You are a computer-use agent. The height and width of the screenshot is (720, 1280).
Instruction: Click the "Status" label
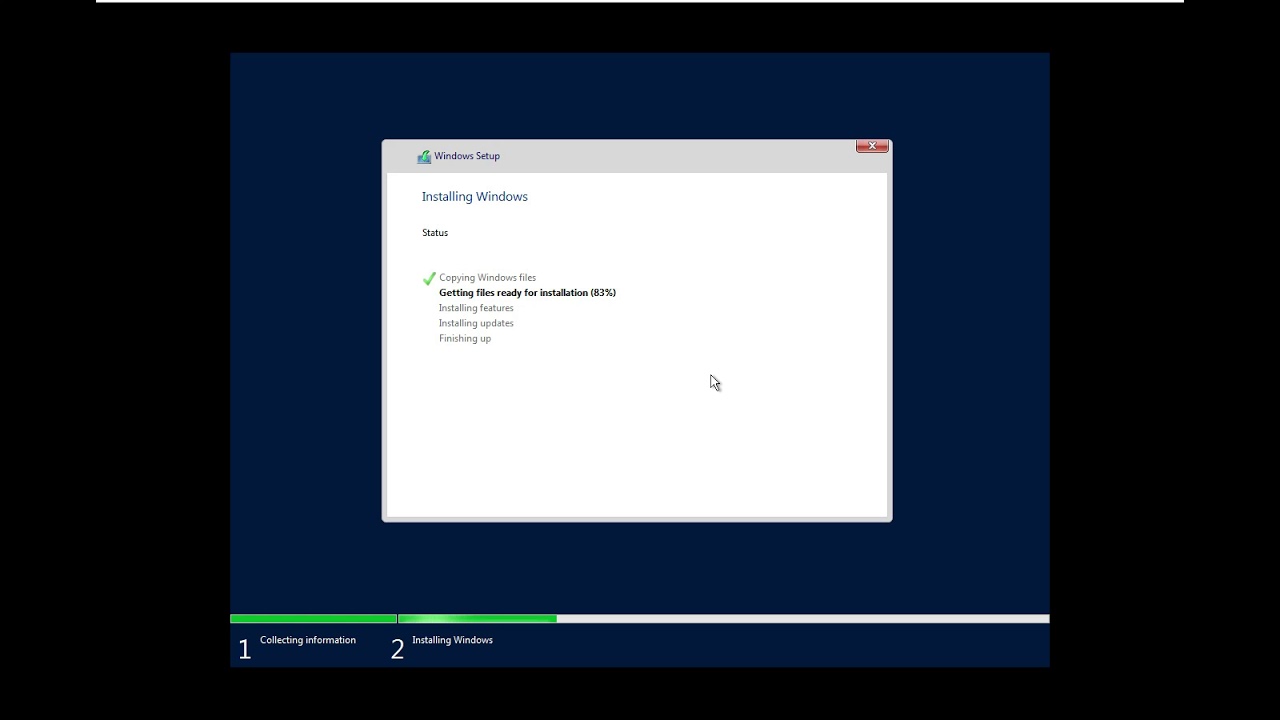435,233
